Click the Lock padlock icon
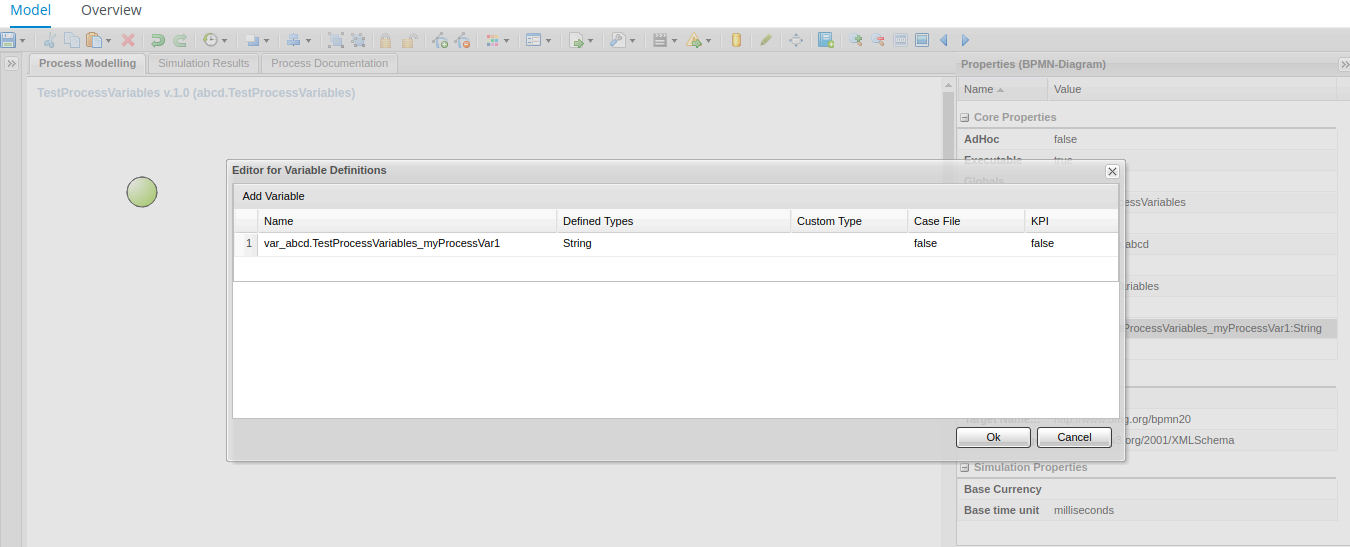This screenshot has height=547, width=1350. tap(385, 40)
